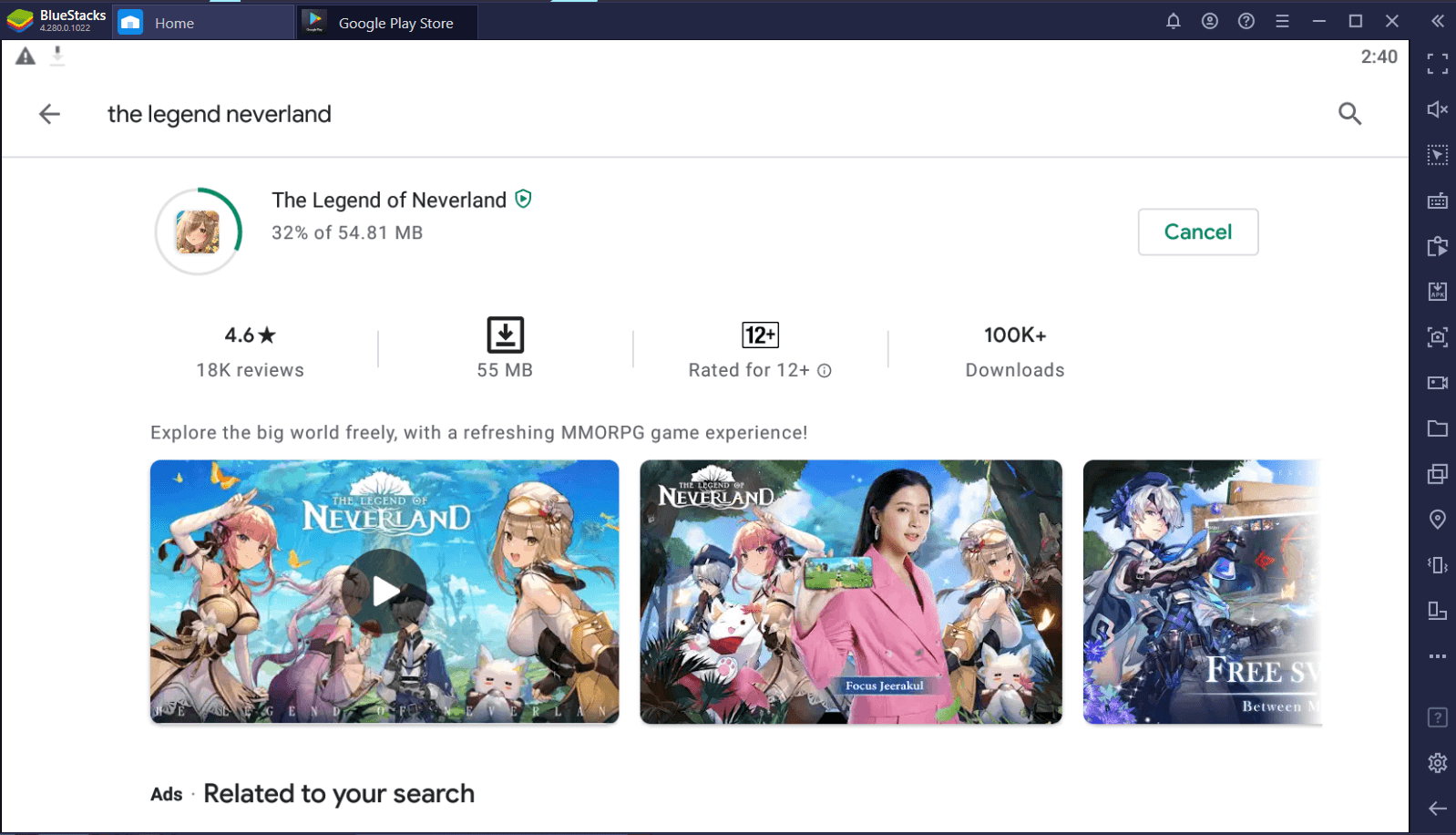Open BlueStacks settings gear
This screenshot has height=835, width=1456.
(x=1437, y=763)
